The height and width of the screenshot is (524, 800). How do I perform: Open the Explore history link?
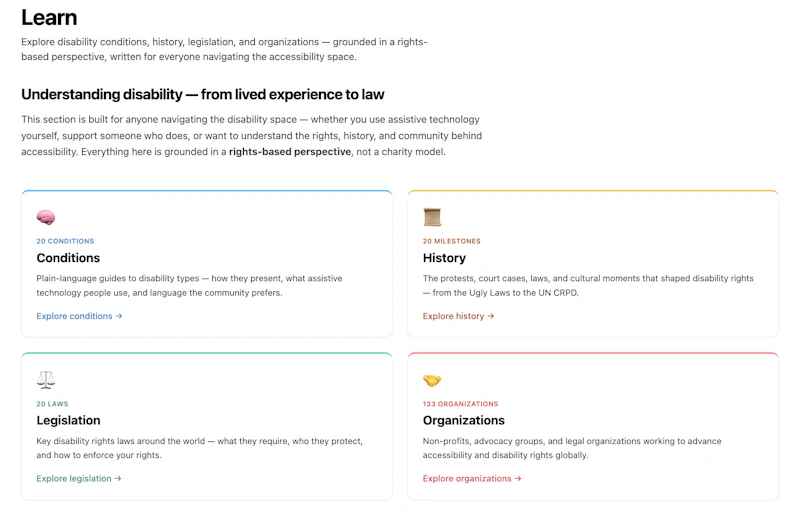point(458,316)
